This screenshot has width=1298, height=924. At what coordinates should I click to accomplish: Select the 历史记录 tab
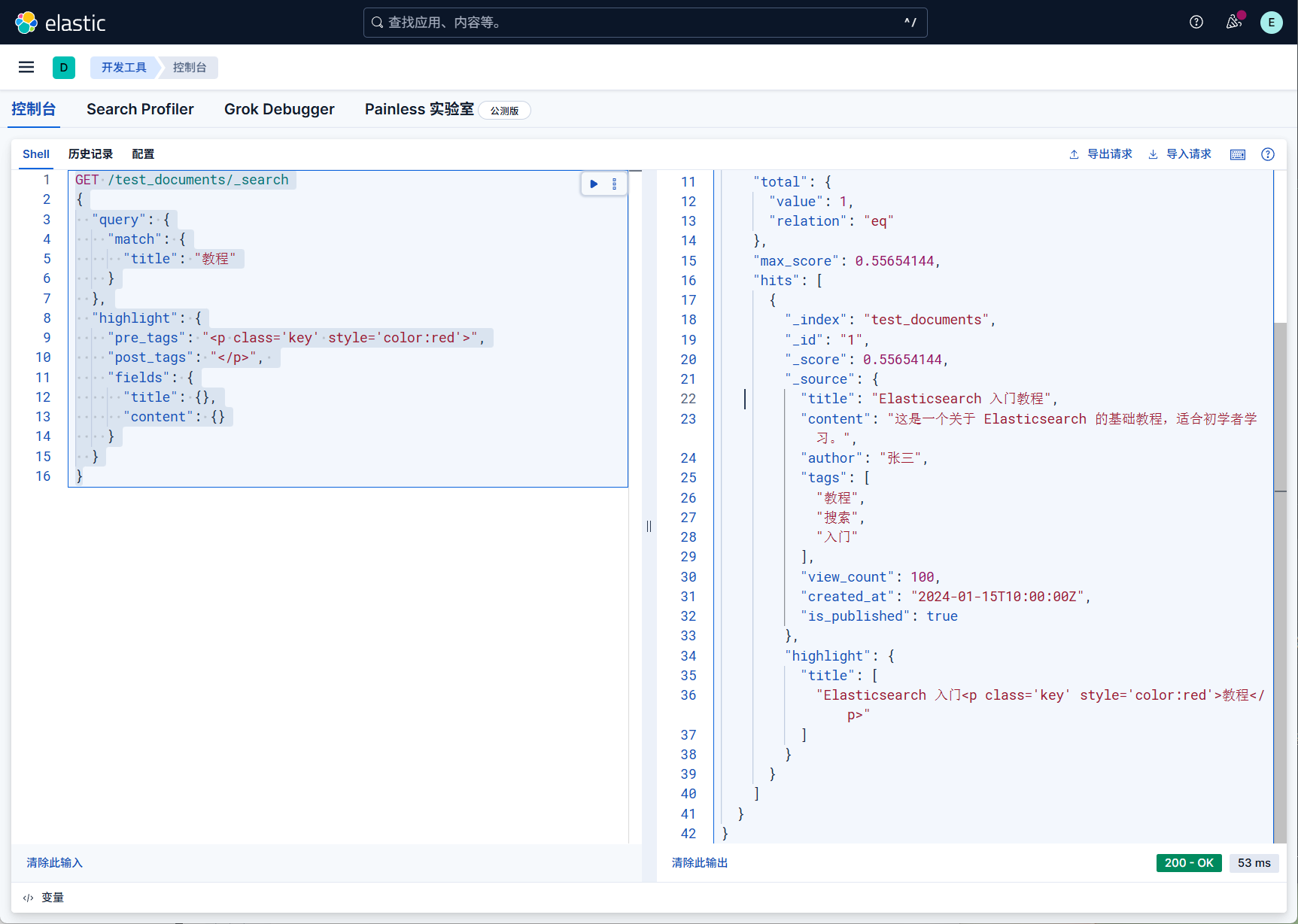click(x=90, y=153)
